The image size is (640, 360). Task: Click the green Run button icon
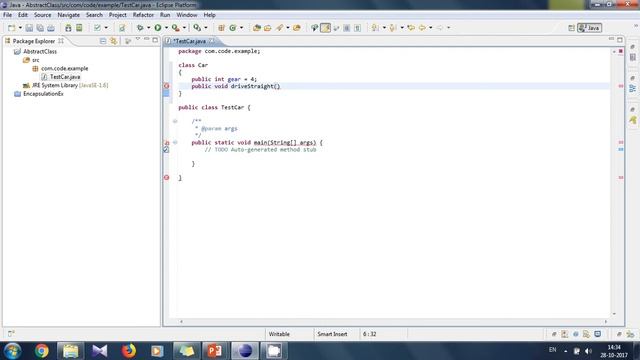pos(158,28)
